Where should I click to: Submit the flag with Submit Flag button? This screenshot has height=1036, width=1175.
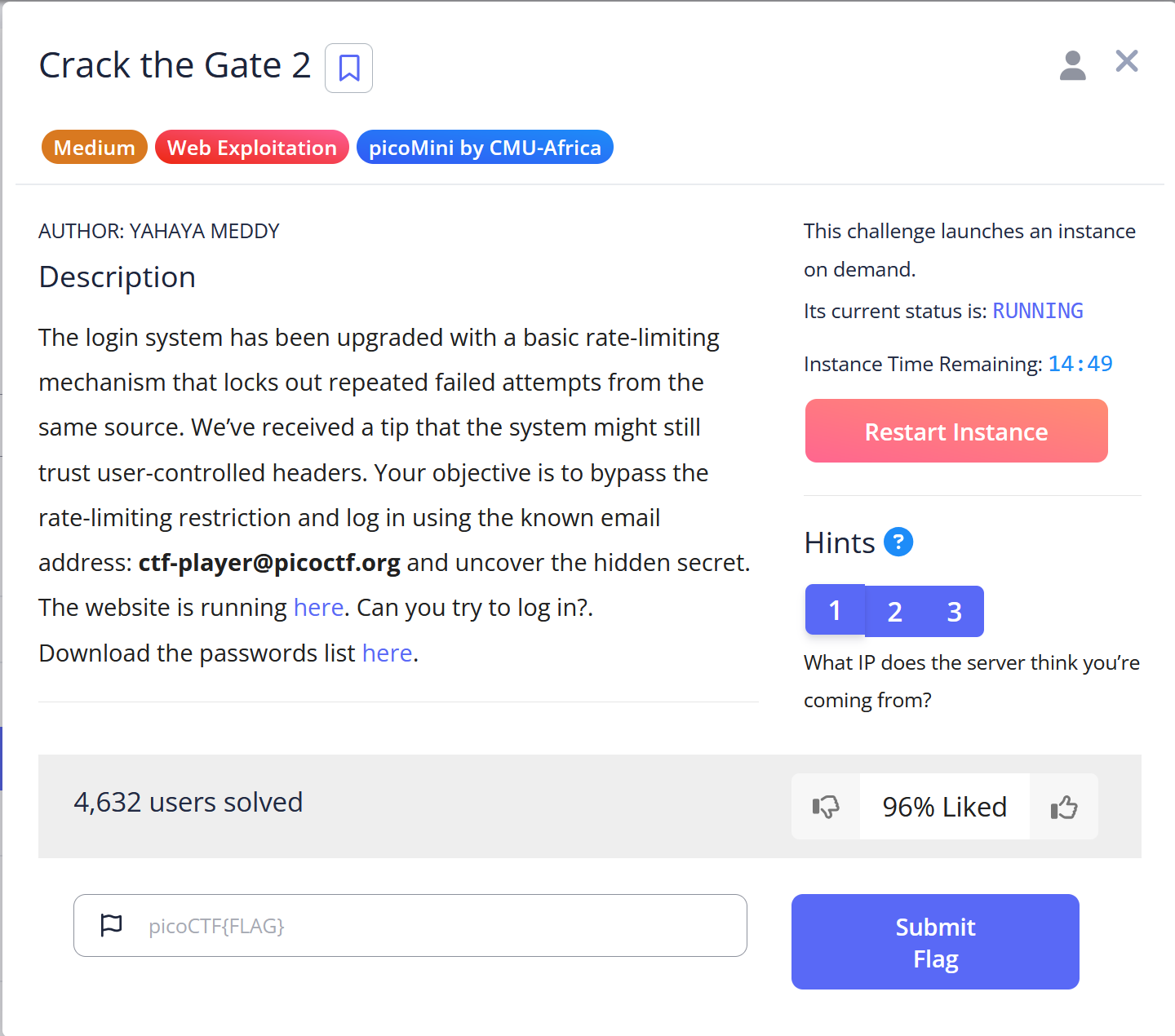(934, 941)
